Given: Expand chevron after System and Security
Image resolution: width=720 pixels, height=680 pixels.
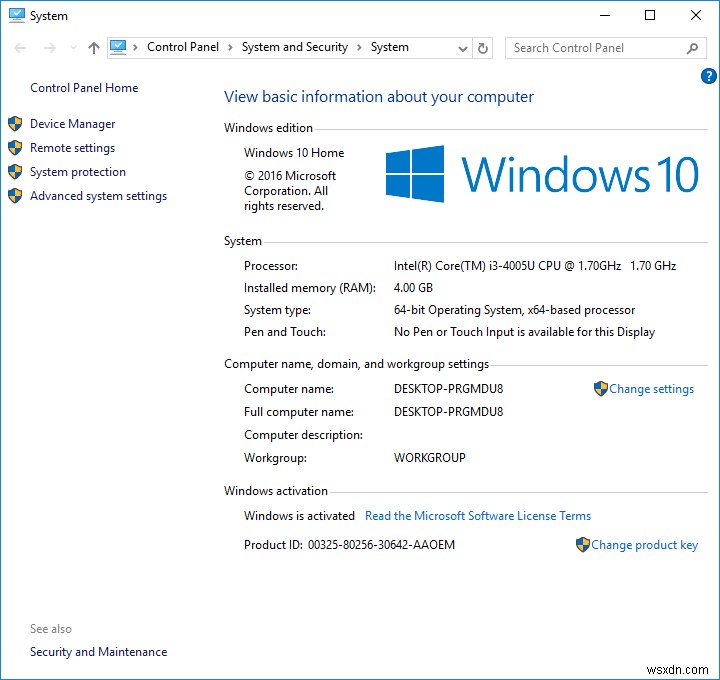Looking at the screenshot, I should pyautogui.click(x=360, y=47).
